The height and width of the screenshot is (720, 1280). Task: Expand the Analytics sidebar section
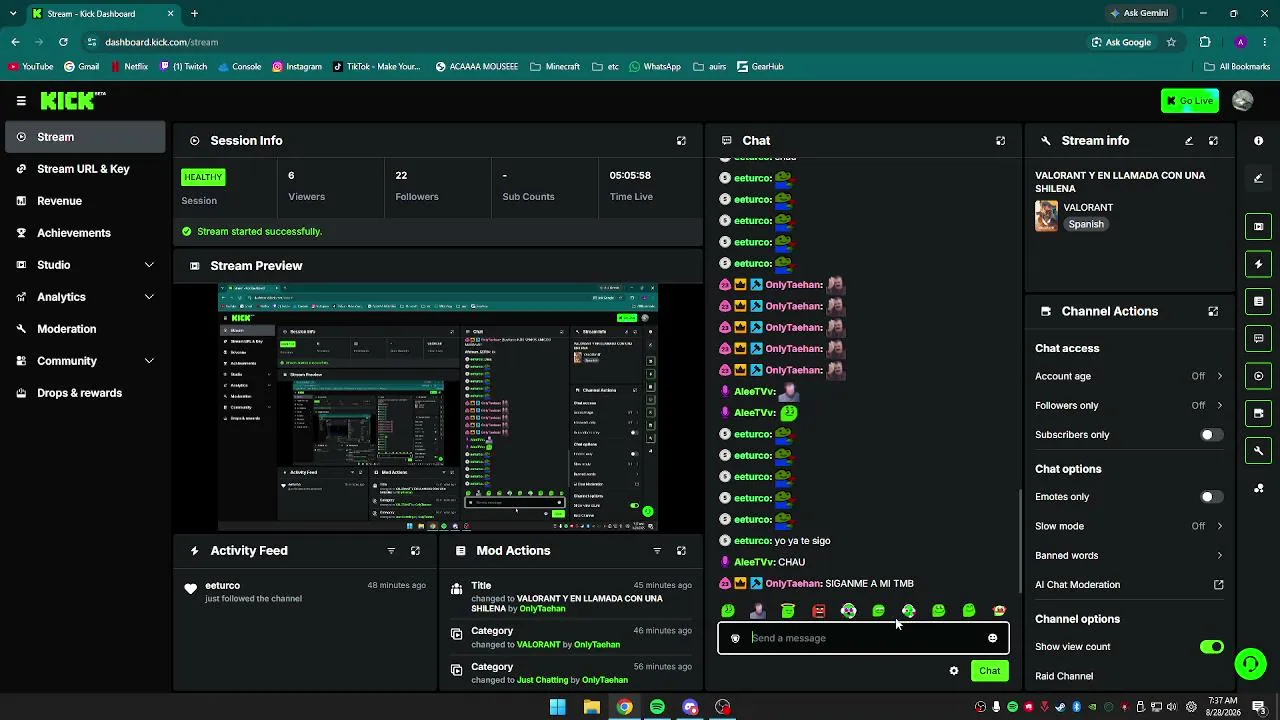tap(85, 297)
